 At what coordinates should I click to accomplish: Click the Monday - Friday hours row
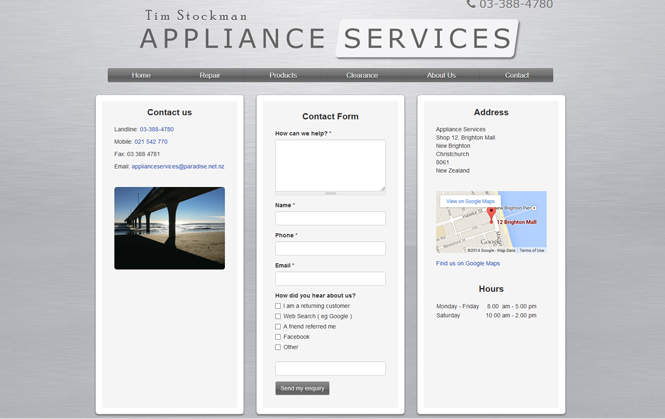pyautogui.click(x=486, y=306)
